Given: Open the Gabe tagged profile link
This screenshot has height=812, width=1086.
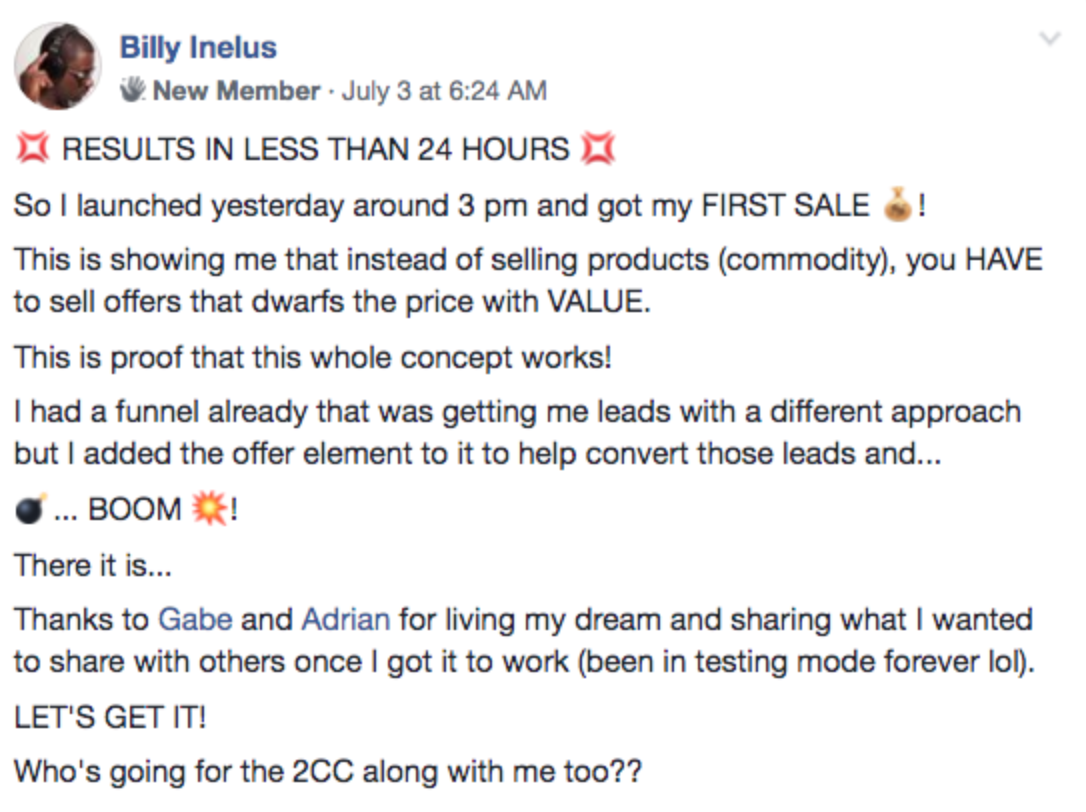Looking at the screenshot, I should [195, 619].
